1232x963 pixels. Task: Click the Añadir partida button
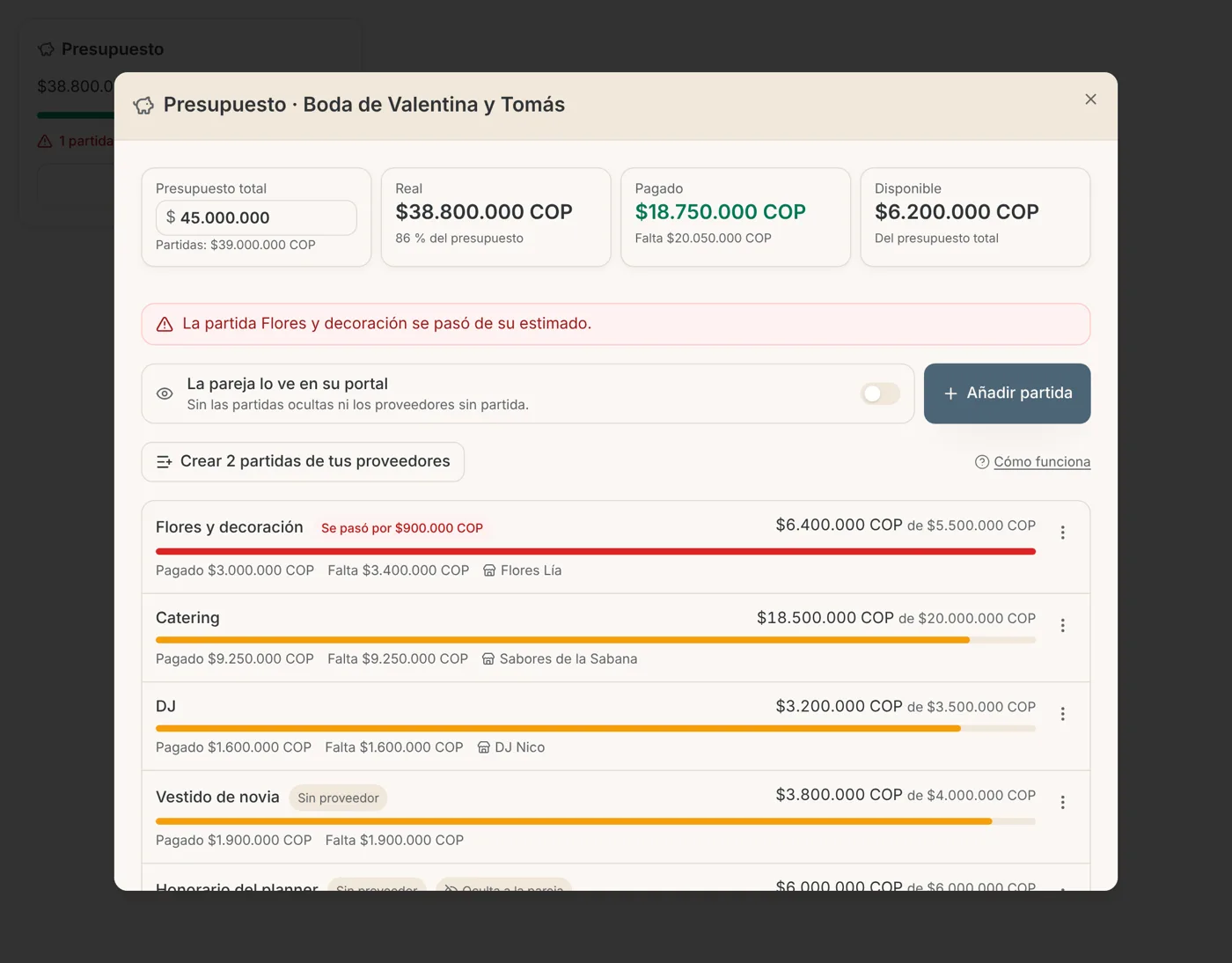click(1007, 393)
